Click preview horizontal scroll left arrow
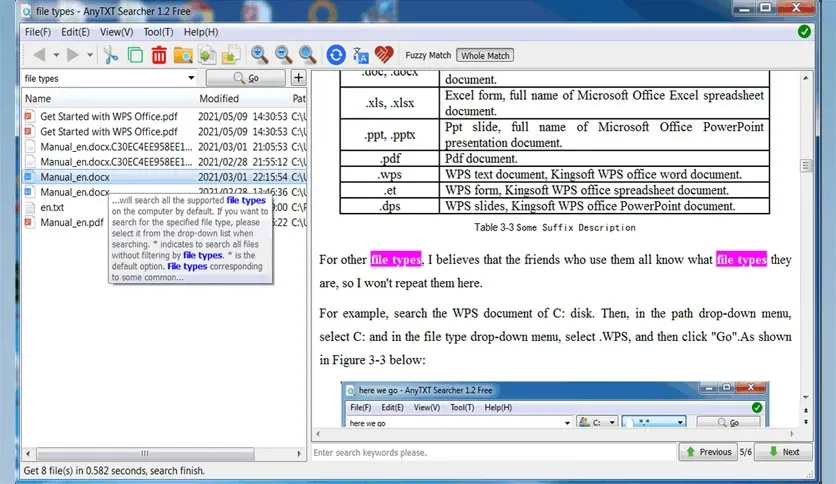Viewport: 836px width, 484px height. (318, 434)
